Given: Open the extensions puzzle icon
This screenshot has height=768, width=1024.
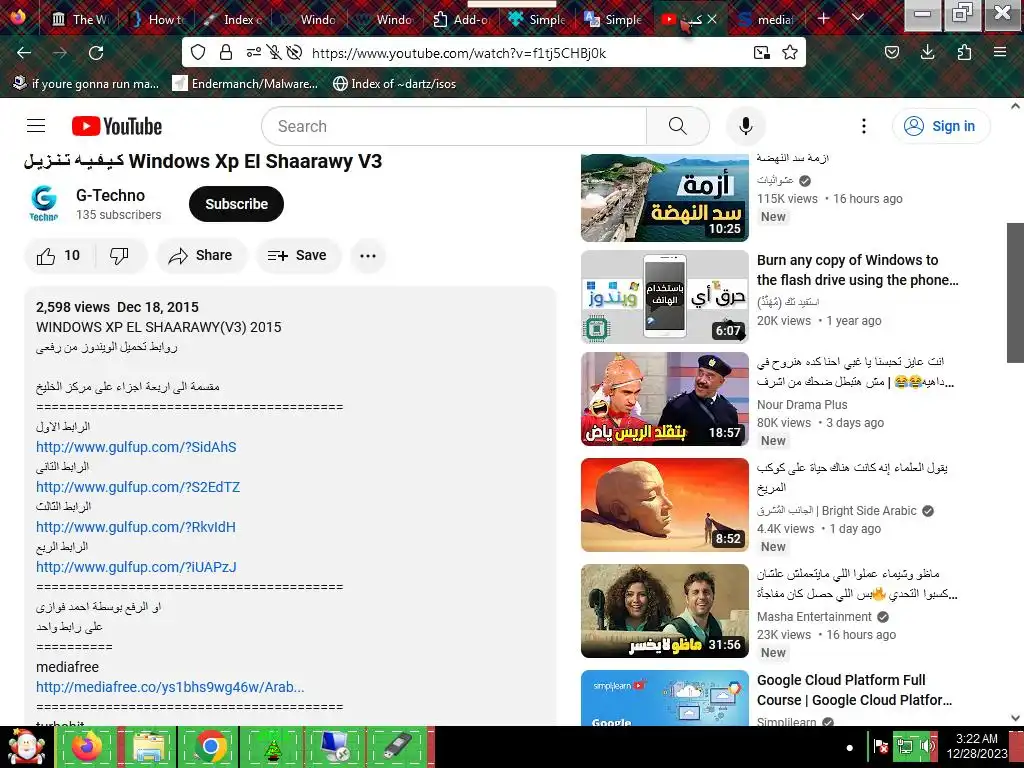Looking at the screenshot, I should point(964,53).
